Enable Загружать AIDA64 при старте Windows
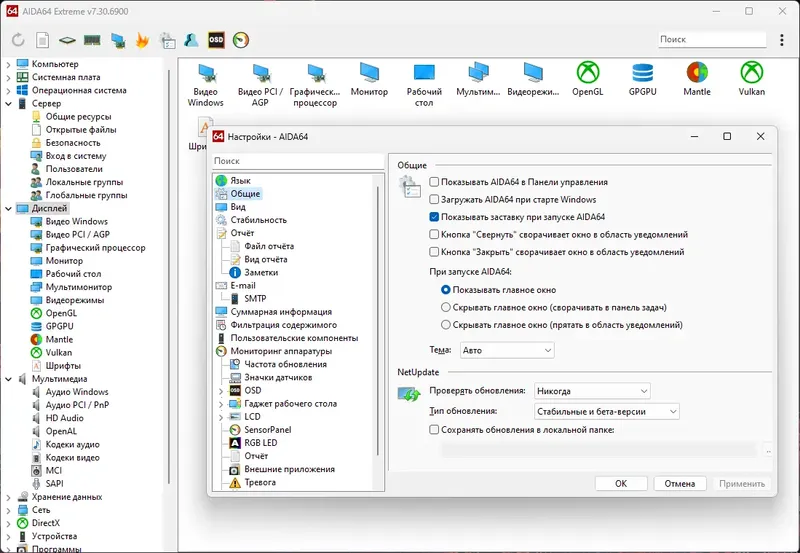The height and width of the screenshot is (553, 800). (x=434, y=199)
